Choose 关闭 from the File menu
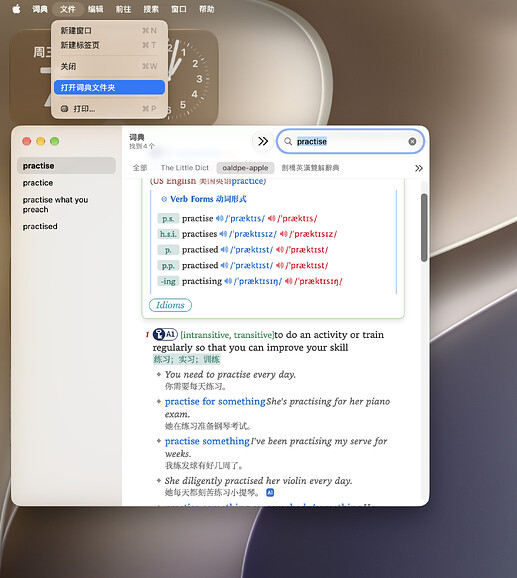This screenshot has height=578, width=517. point(109,66)
